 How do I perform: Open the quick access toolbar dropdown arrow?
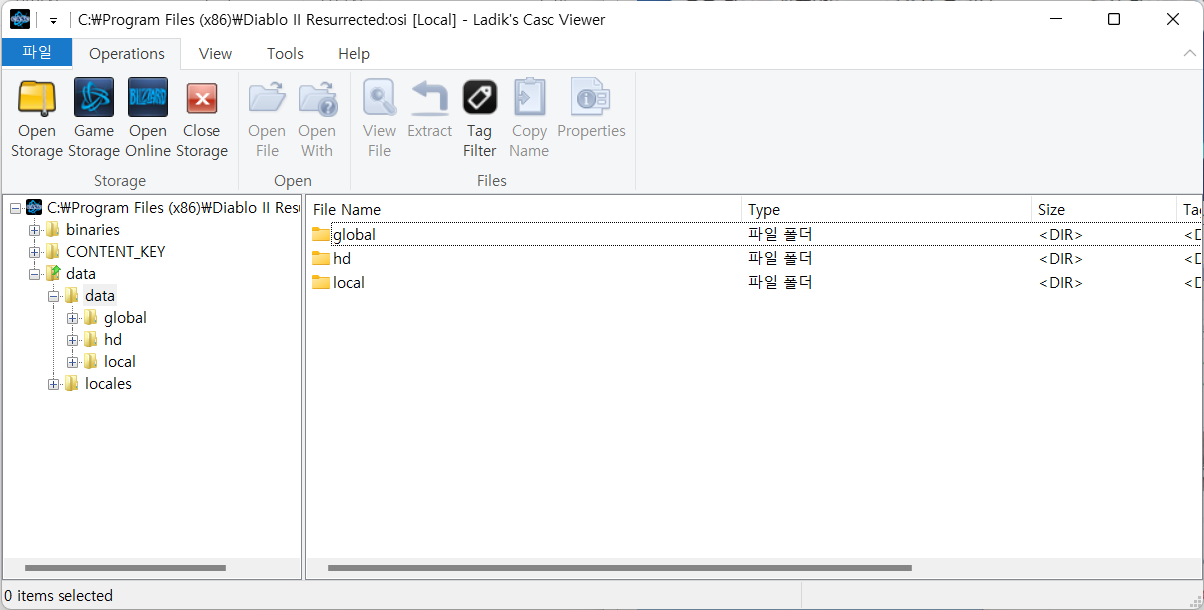[53, 20]
